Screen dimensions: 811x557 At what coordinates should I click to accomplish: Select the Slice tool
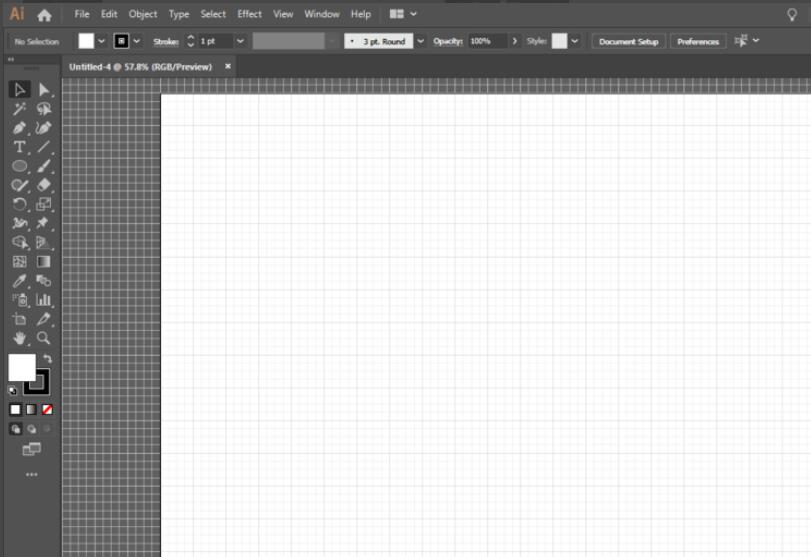pos(44,319)
